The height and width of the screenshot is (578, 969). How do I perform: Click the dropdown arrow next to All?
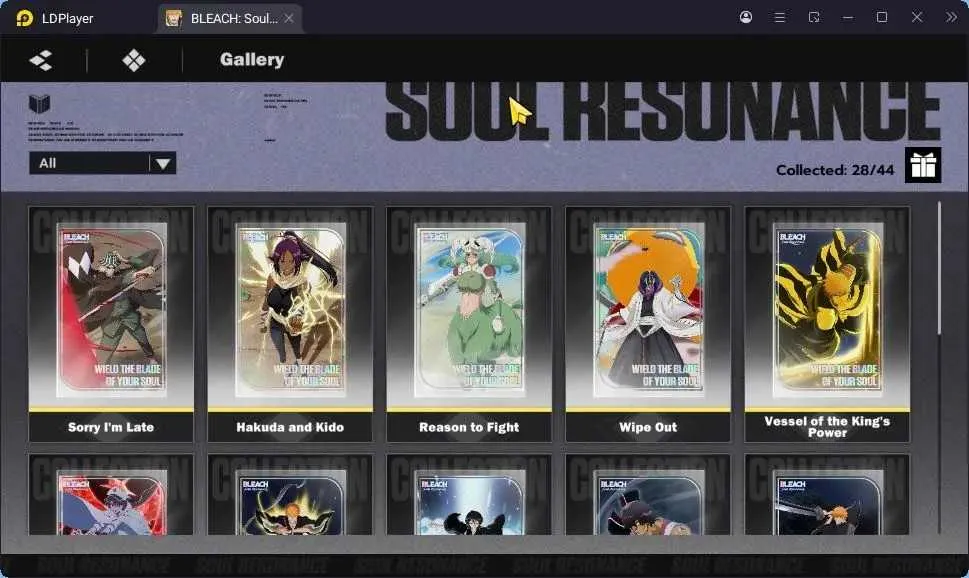[x=163, y=164]
